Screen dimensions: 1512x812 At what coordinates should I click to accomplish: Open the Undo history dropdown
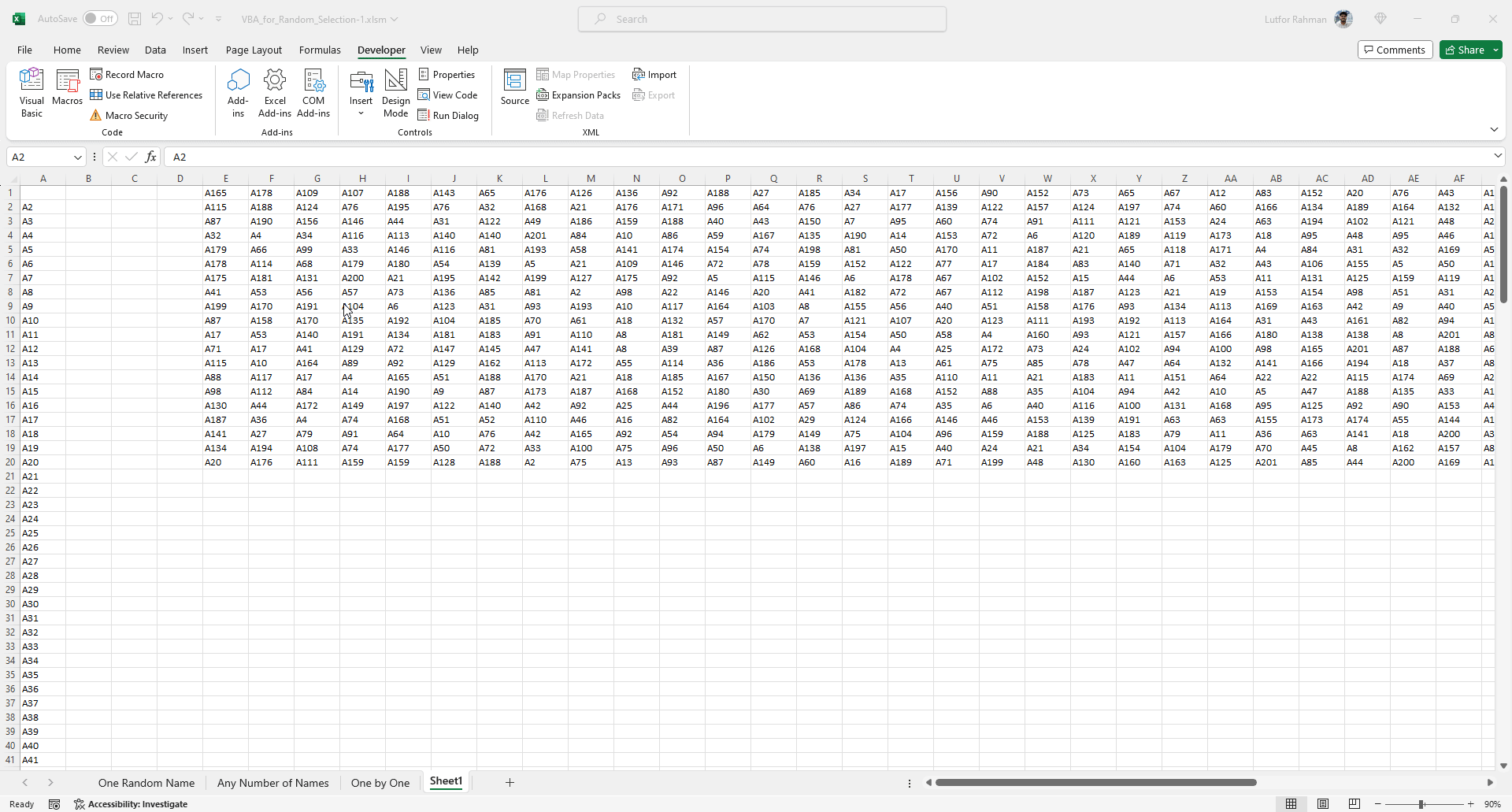click(x=170, y=19)
